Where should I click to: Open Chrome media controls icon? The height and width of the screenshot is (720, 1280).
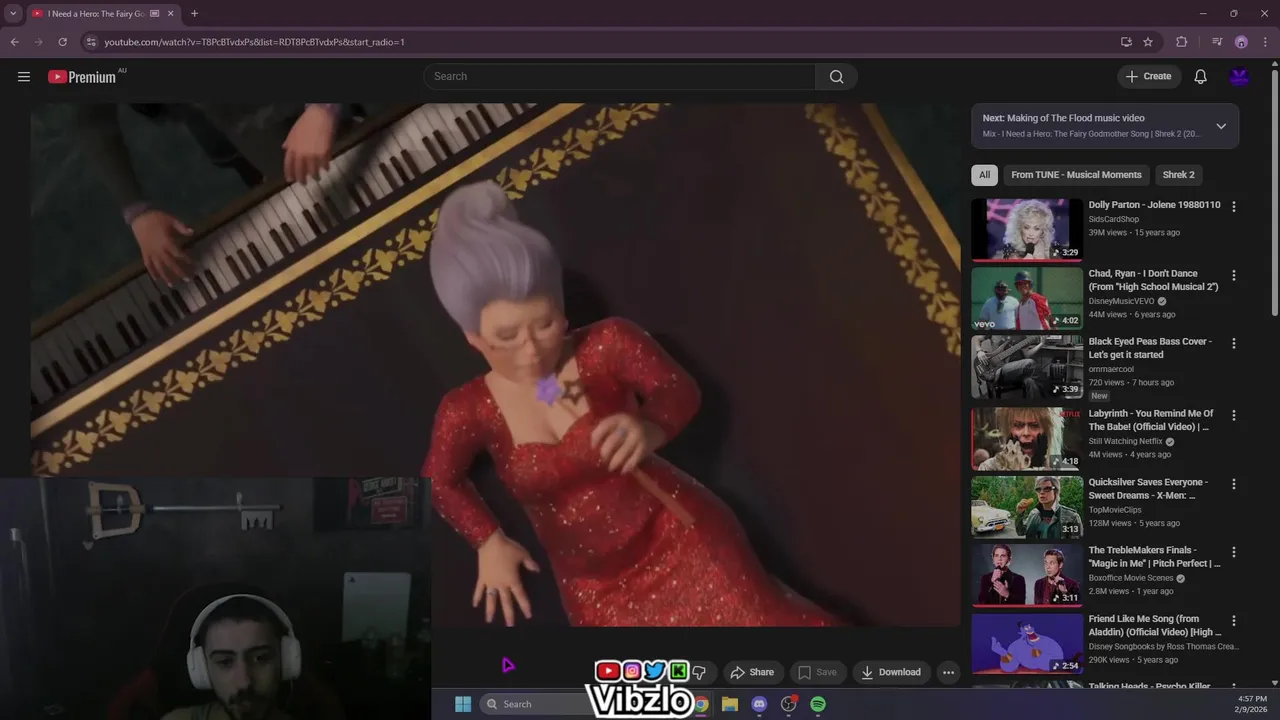1217,42
